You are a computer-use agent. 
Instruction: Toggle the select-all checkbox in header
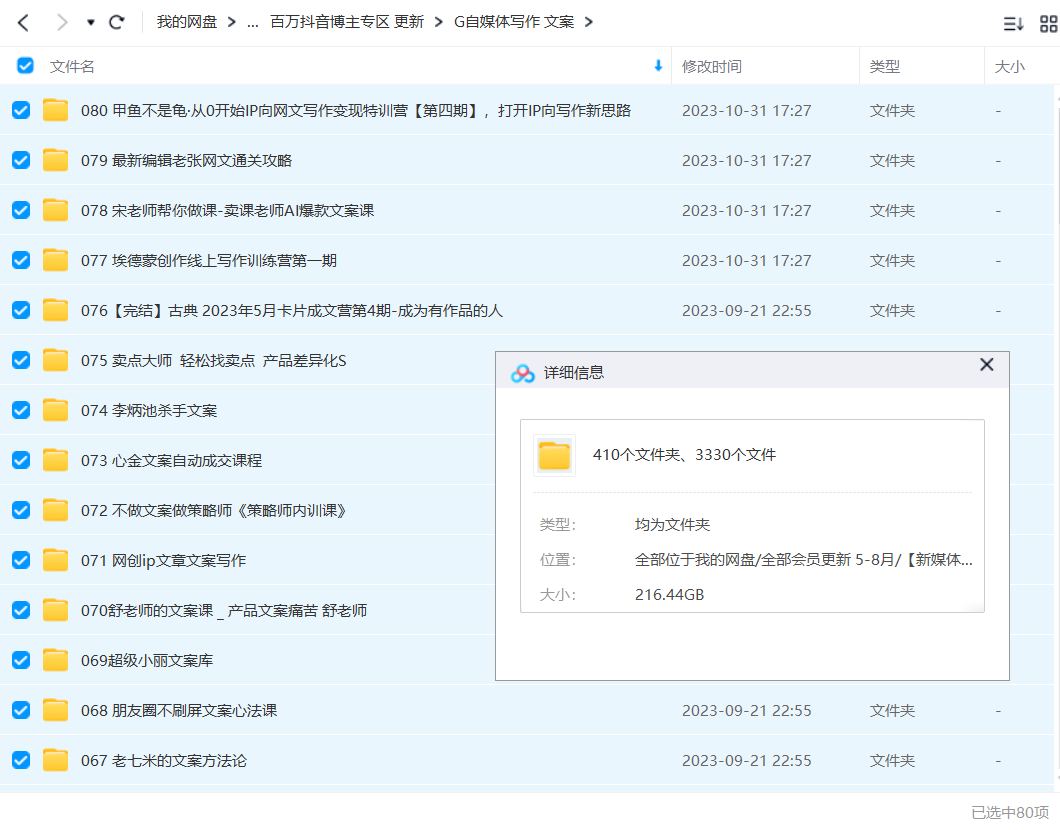pos(25,66)
